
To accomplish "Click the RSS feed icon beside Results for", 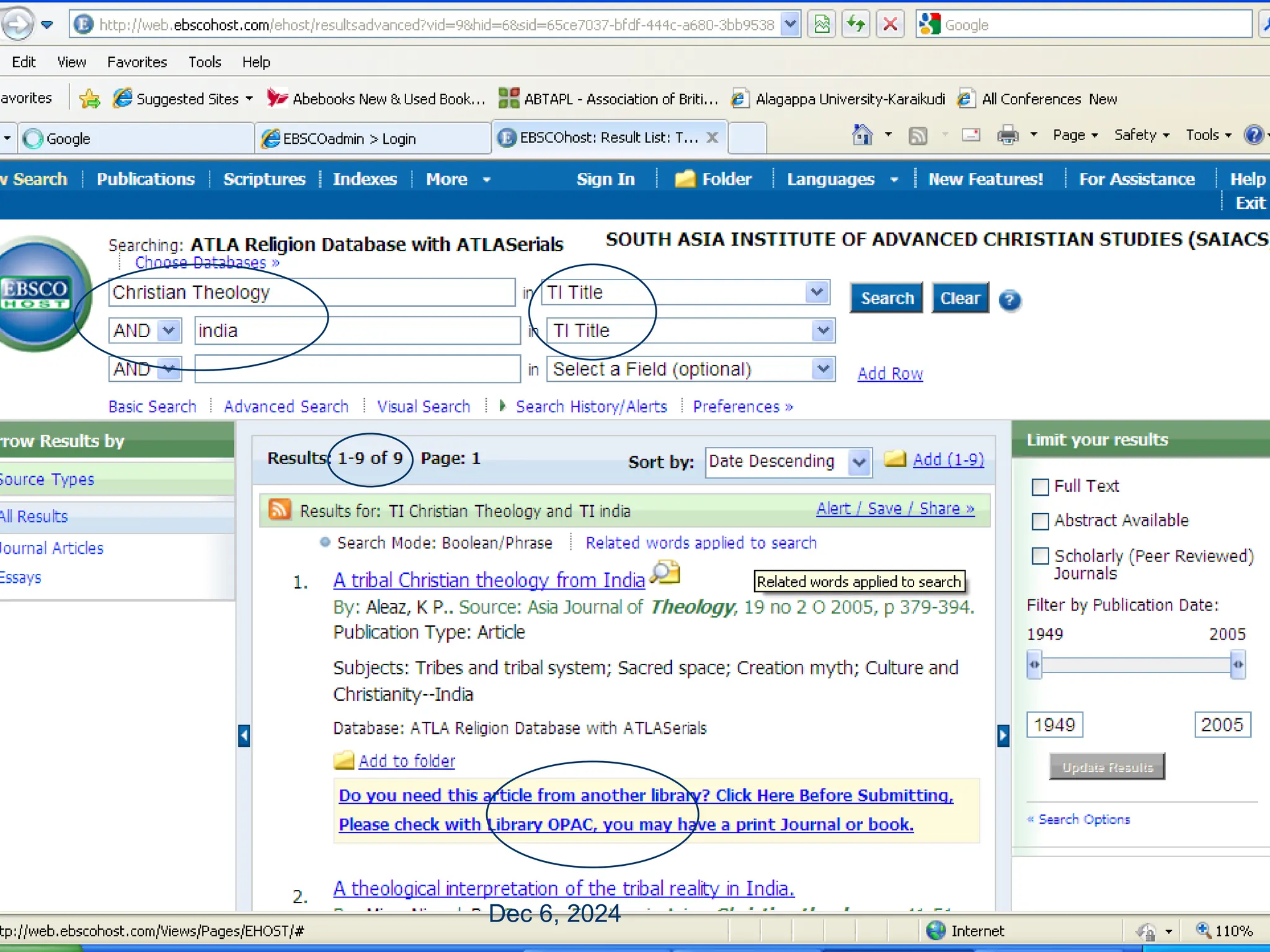I will tap(280, 509).
